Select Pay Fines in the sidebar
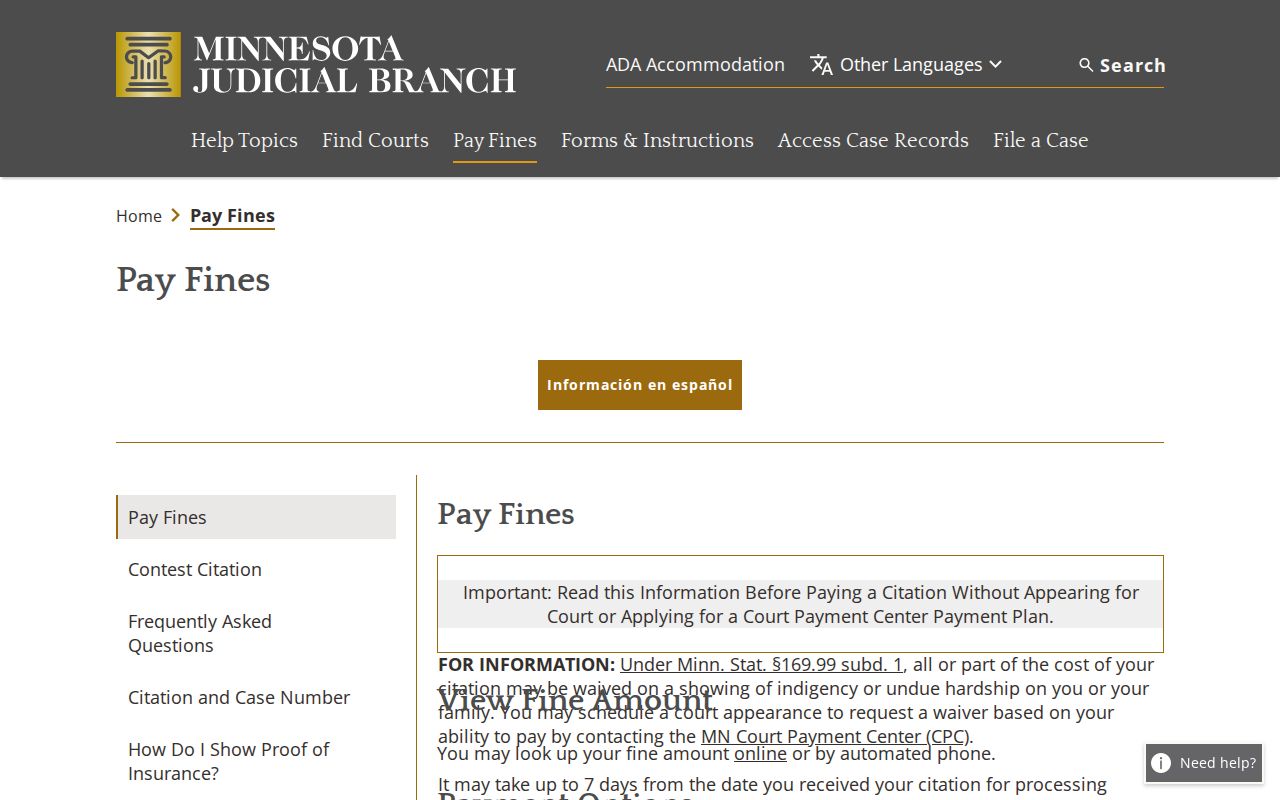 (256, 517)
